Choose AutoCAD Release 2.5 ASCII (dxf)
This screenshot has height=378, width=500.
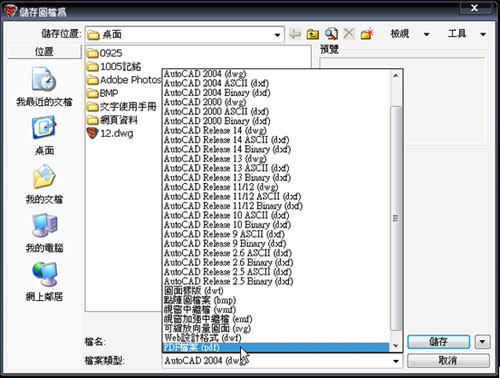point(276,272)
